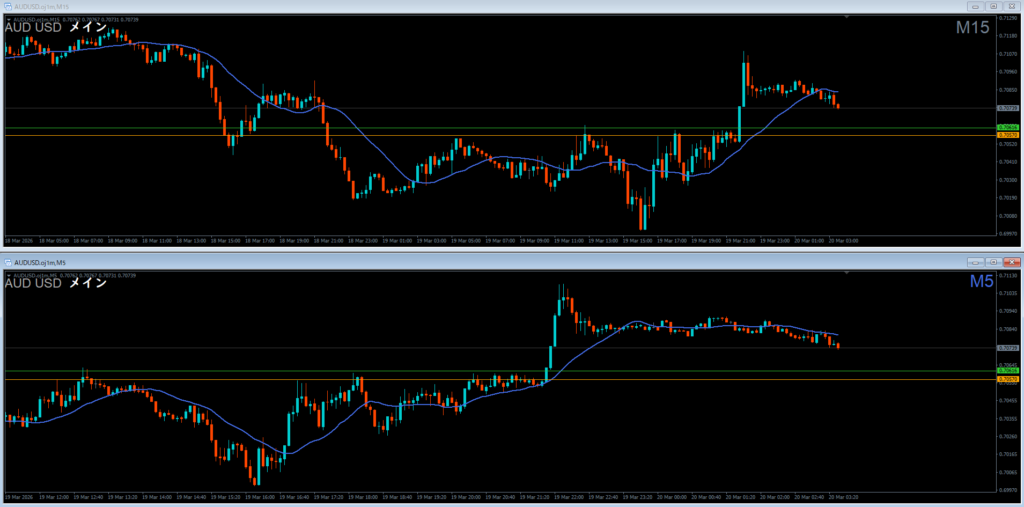Expand the triangle menu beside AUDUSD.oj1m,M15
Screen dimensions: 1024x507
coord(8,20)
